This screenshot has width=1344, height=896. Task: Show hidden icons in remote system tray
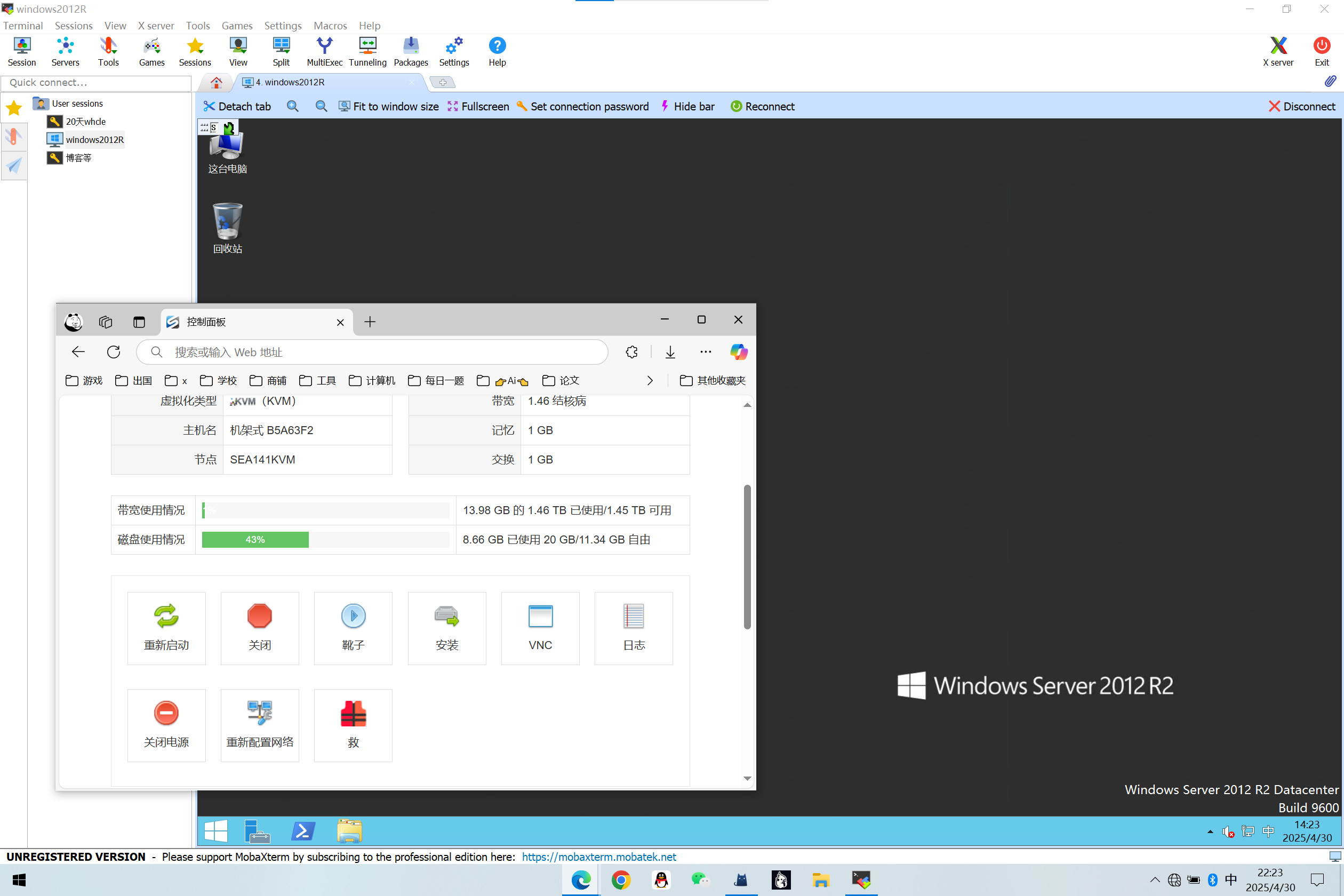pyautogui.click(x=1210, y=831)
